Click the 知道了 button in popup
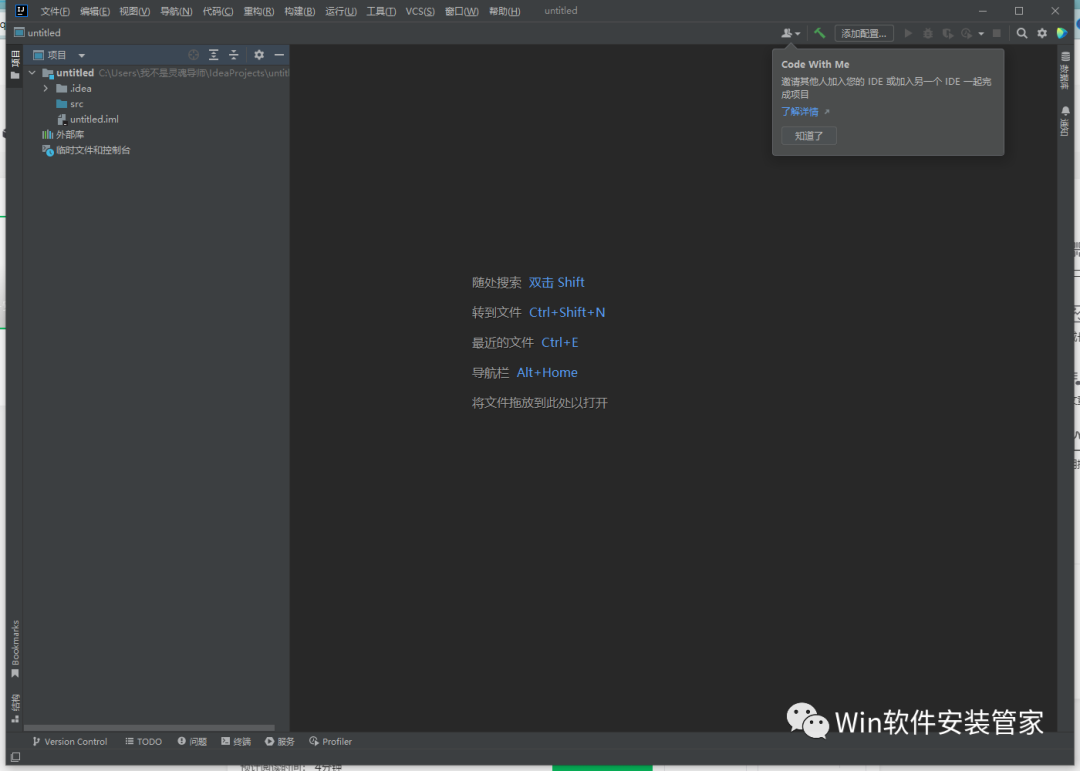 pos(808,136)
